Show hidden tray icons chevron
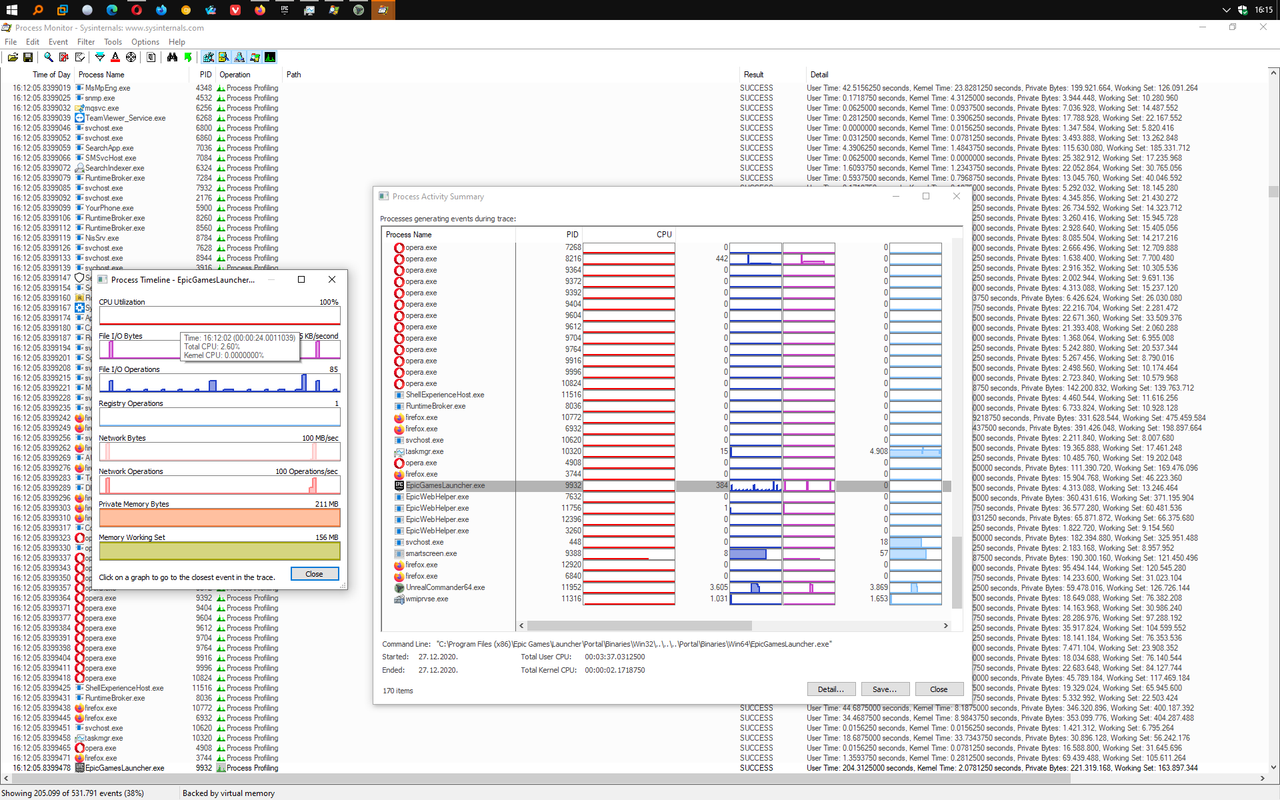This screenshot has width=1280, height=800. pyautogui.click(x=1227, y=10)
